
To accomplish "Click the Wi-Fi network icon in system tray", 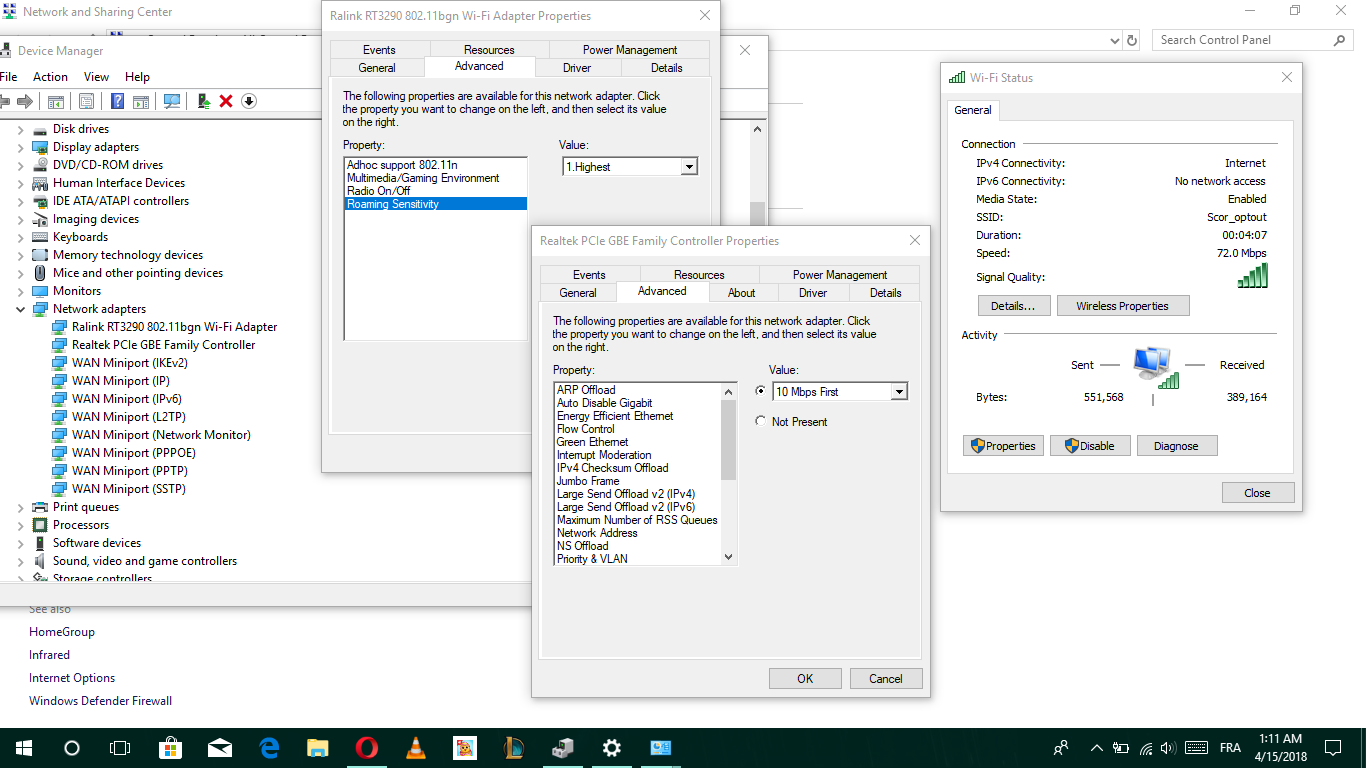I will (x=1146, y=748).
